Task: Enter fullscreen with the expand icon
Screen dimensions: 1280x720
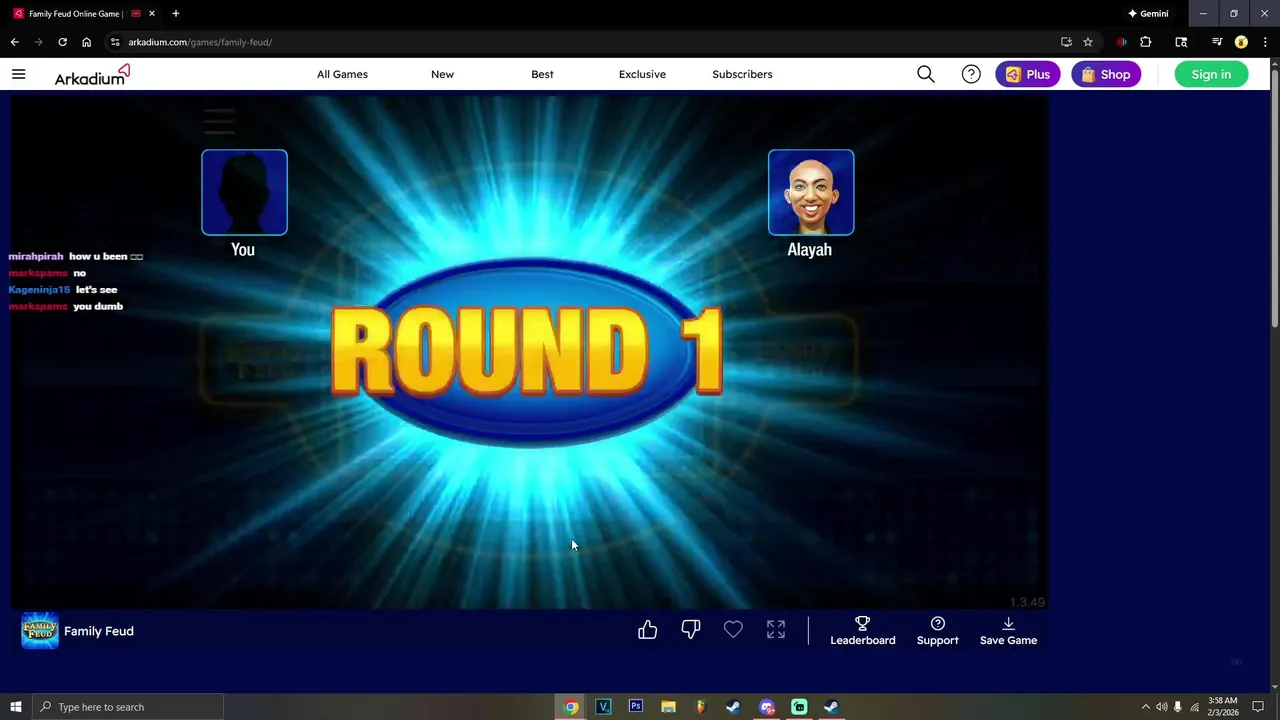Action: point(776,629)
